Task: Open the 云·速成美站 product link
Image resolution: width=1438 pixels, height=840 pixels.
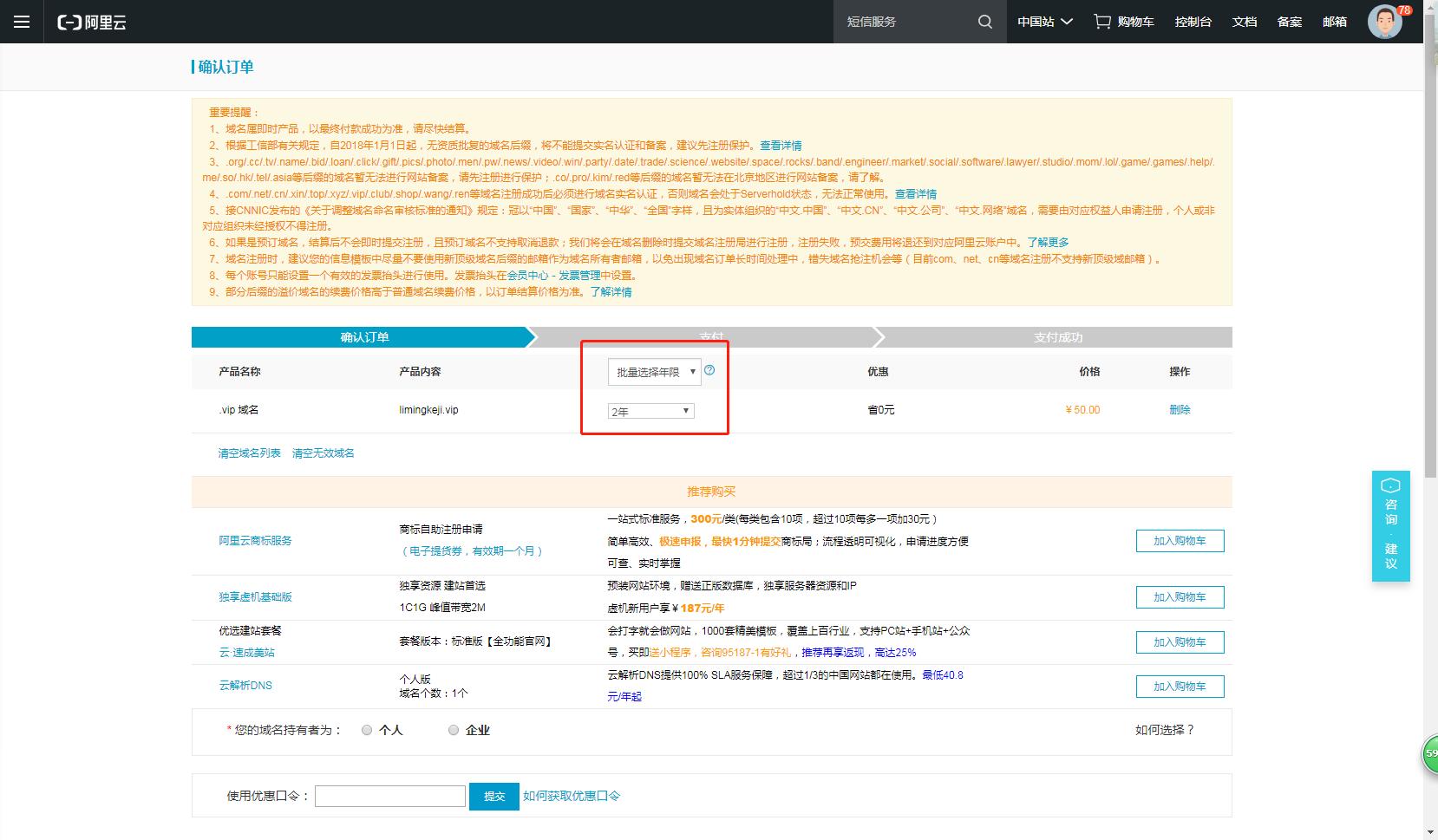Action: point(246,653)
